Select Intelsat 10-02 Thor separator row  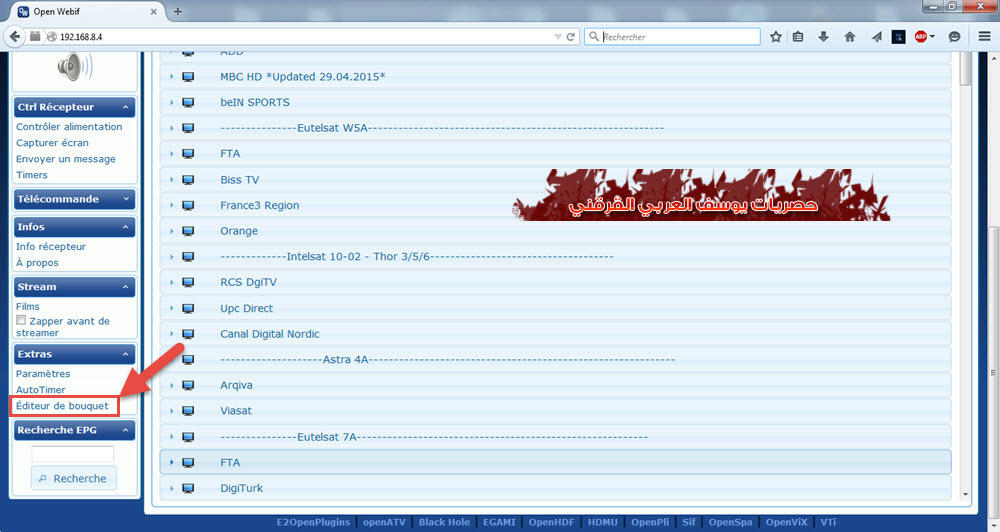555,256
